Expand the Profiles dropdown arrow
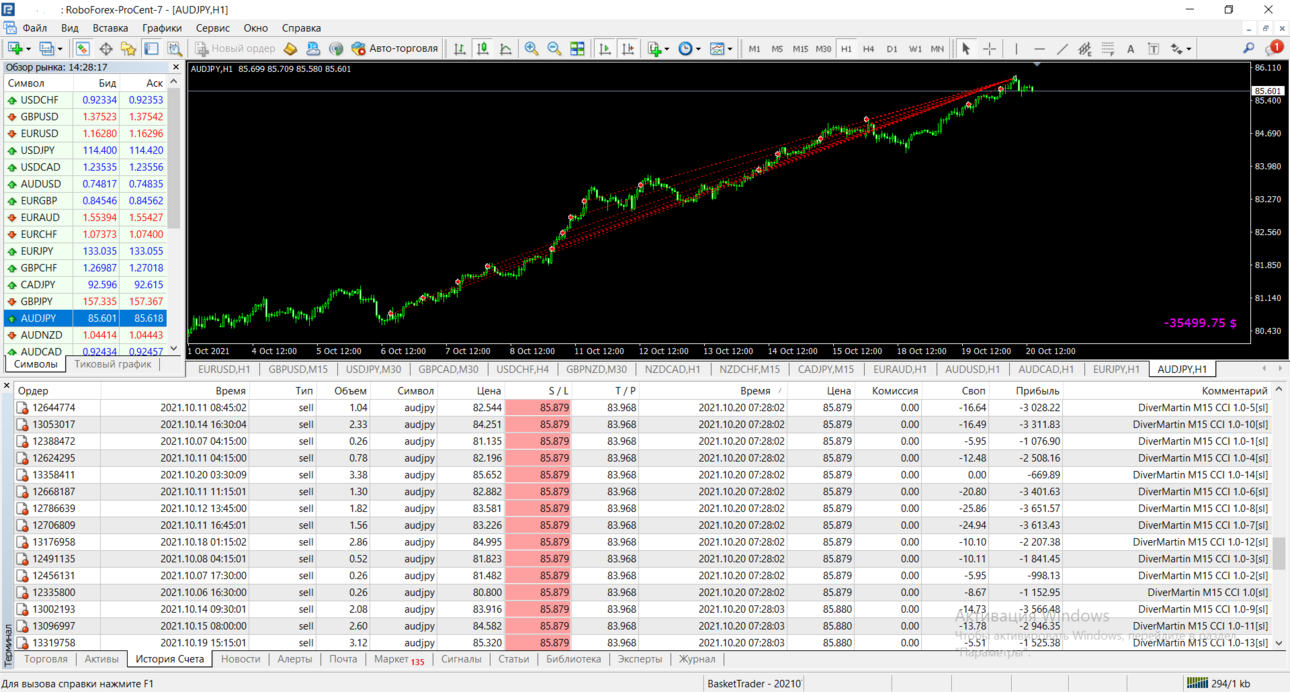This screenshot has width=1290, height=692. 60,48
